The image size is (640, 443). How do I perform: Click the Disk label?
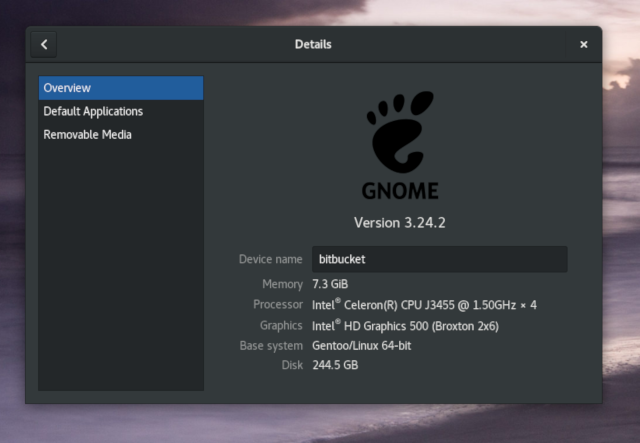click(292, 365)
